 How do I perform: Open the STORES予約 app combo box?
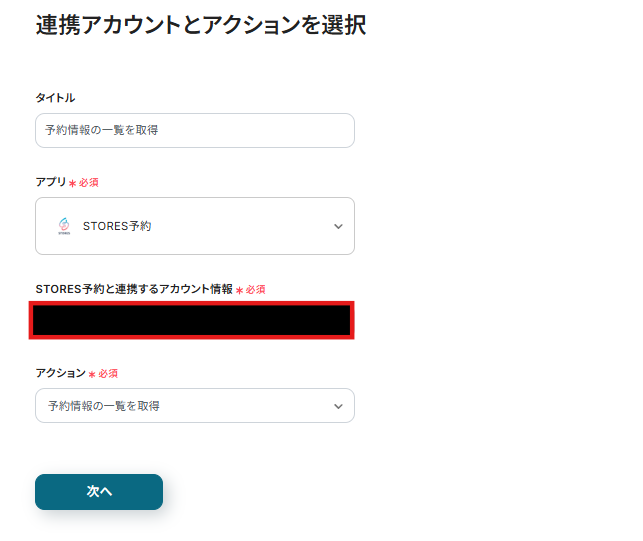tap(195, 226)
